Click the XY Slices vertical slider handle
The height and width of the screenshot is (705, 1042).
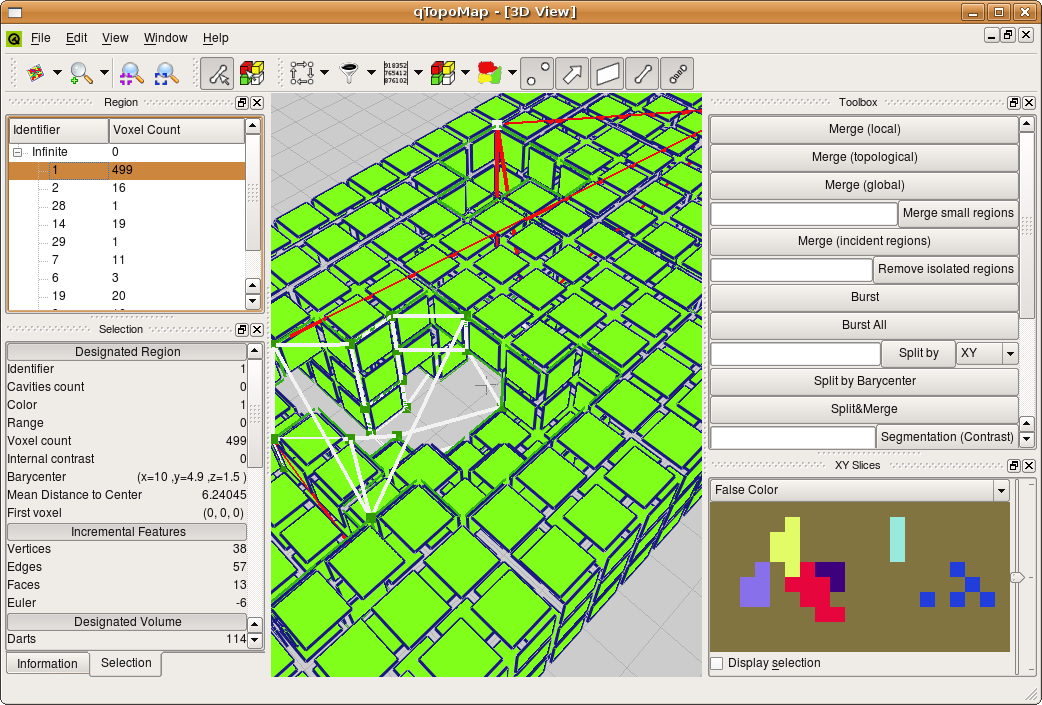pos(1017,577)
